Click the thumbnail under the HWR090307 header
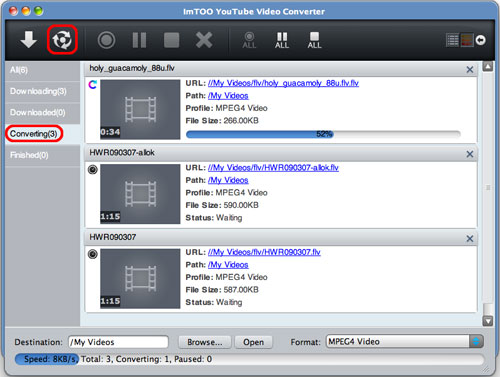The image size is (500, 377). [140, 279]
